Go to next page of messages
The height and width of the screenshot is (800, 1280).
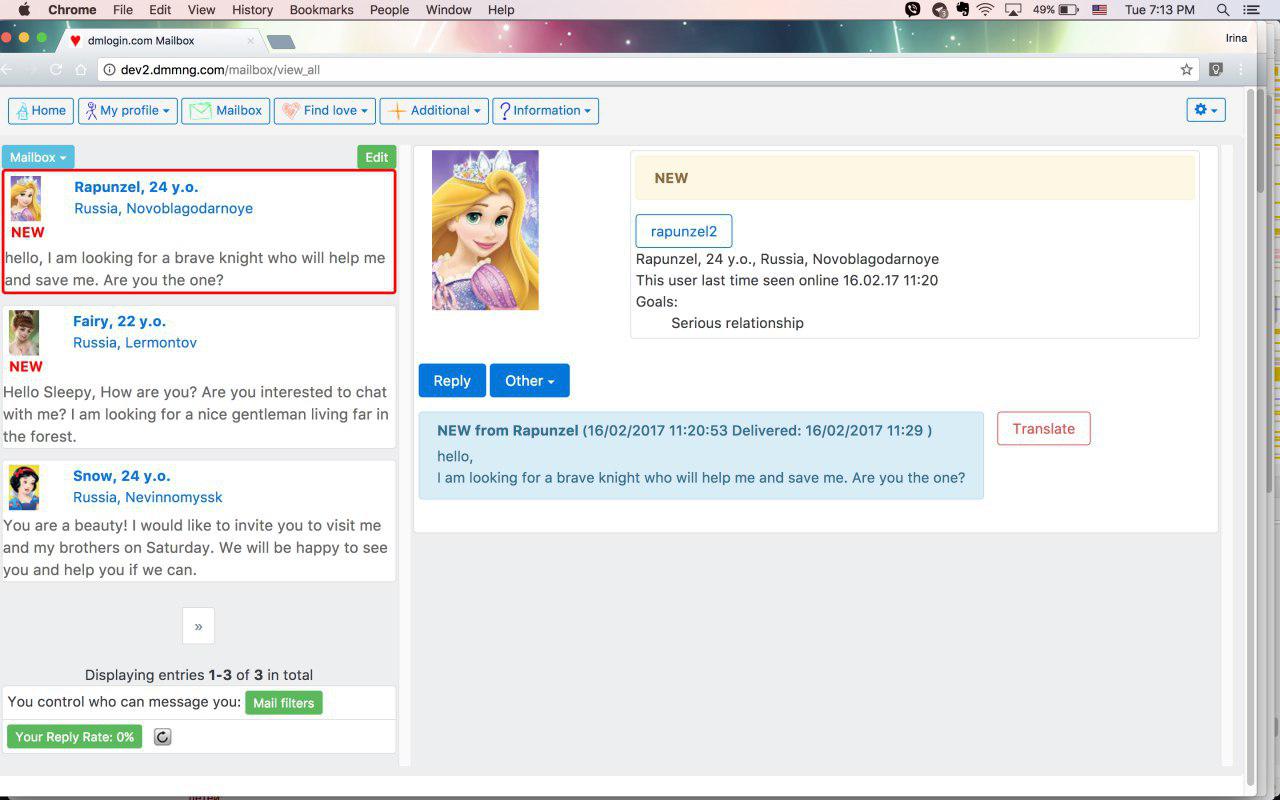(198, 626)
